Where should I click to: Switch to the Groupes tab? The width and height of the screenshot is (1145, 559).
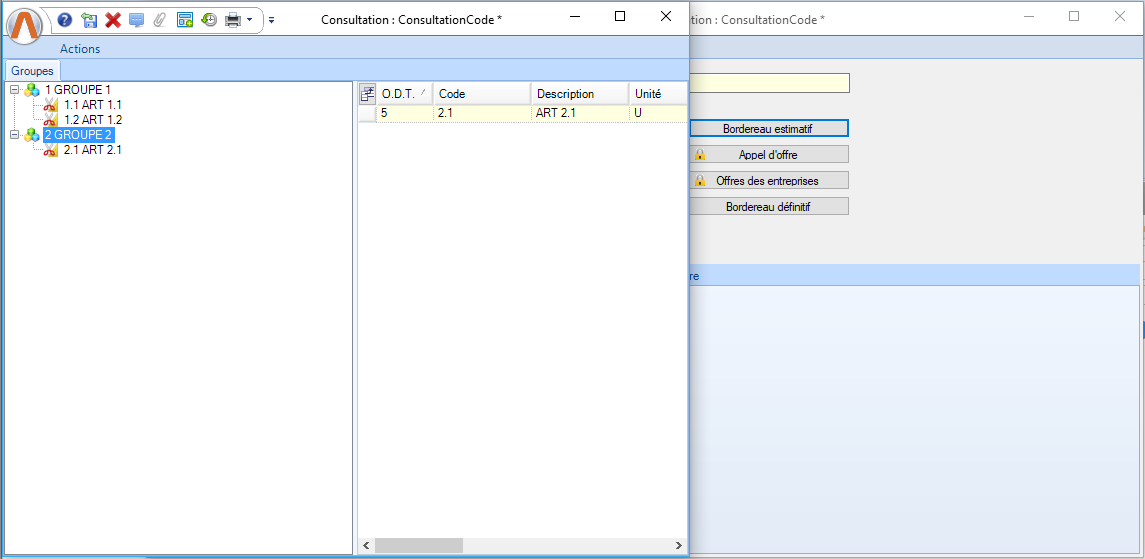tap(32, 71)
